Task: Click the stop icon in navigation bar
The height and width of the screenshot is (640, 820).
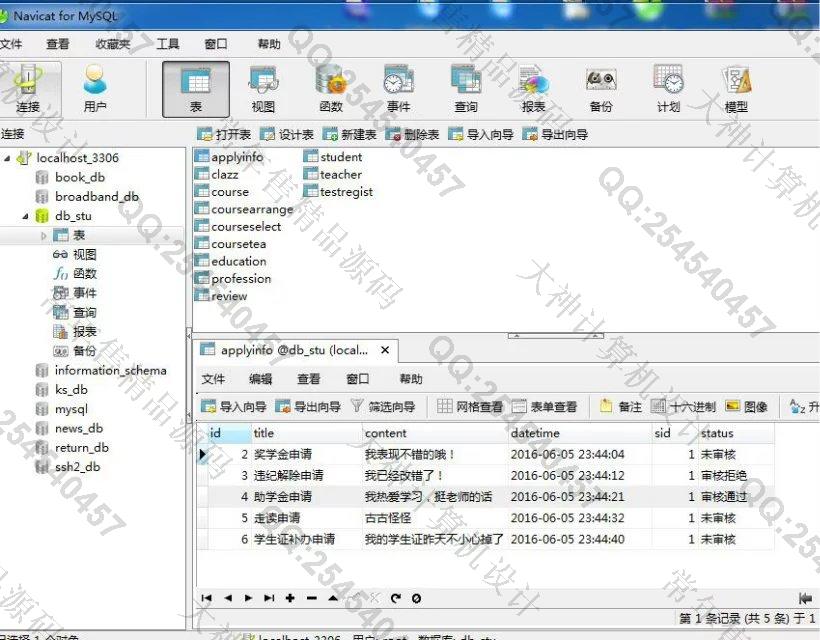Action: point(416,598)
